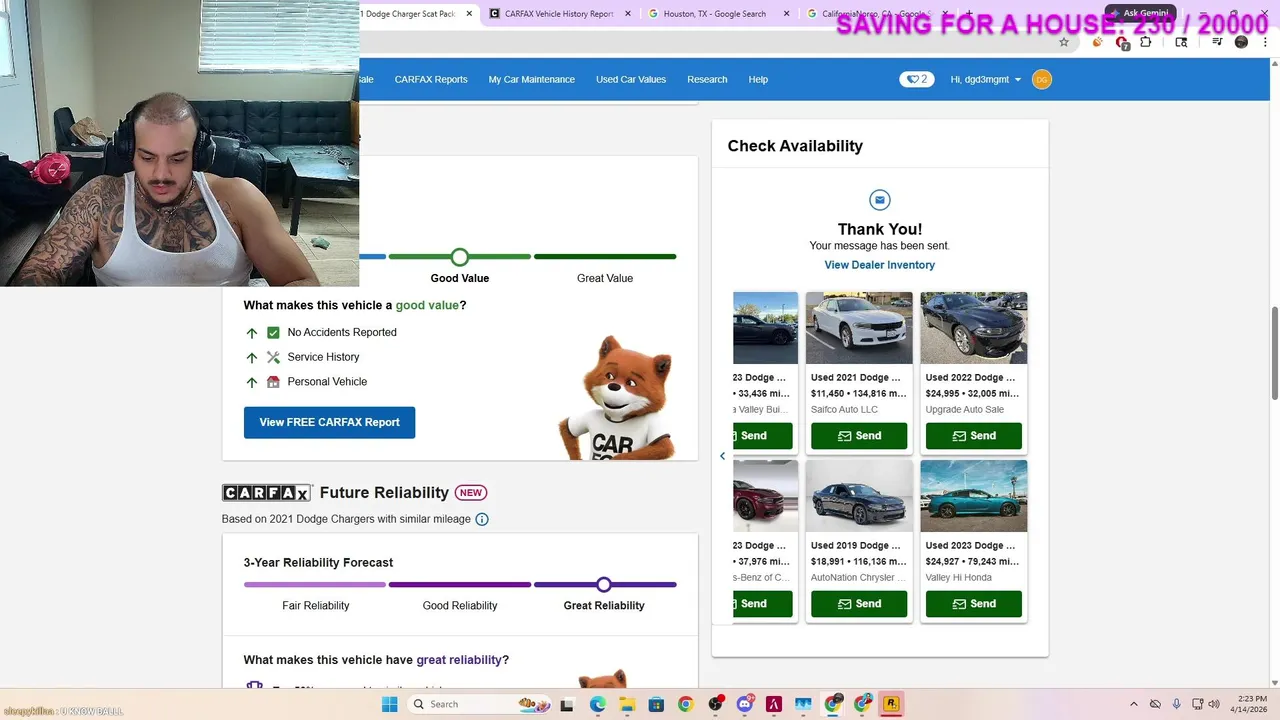Click the View Dealer Inventory link
This screenshot has width=1280, height=720.
(x=879, y=265)
